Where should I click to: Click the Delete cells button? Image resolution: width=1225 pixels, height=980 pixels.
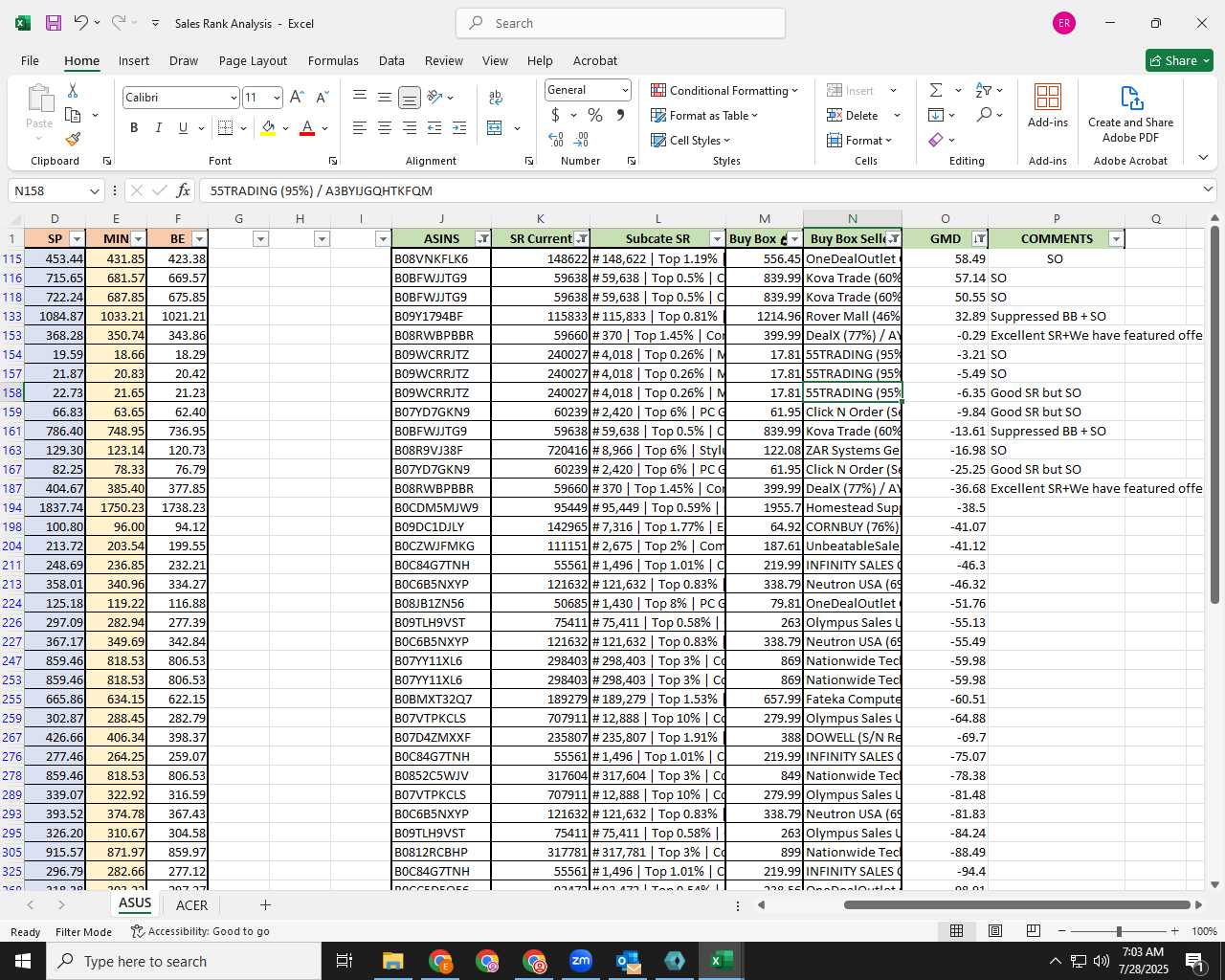click(x=853, y=115)
